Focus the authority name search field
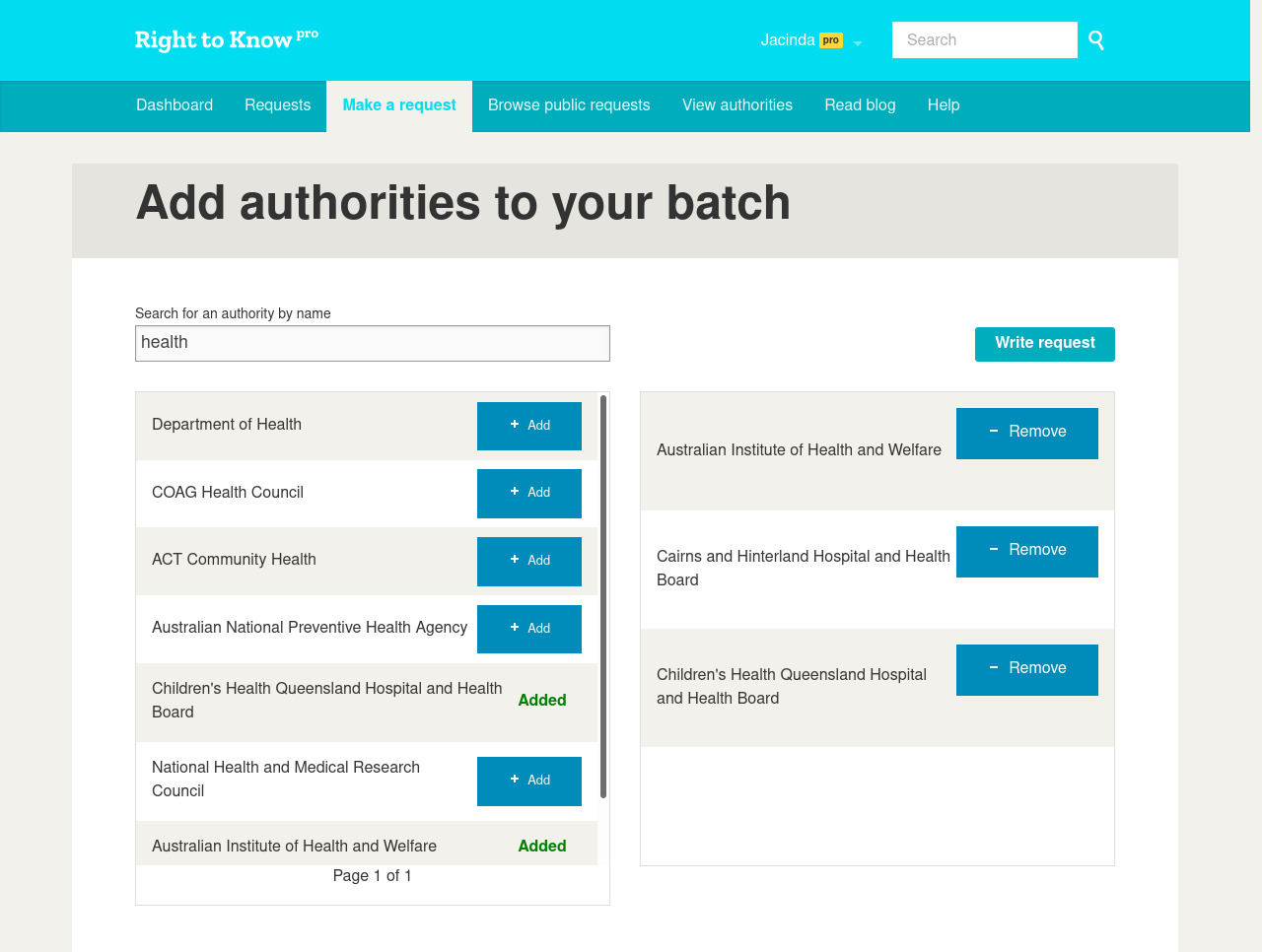The height and width of the screenshot is (952, 1262). pos(372,343)
